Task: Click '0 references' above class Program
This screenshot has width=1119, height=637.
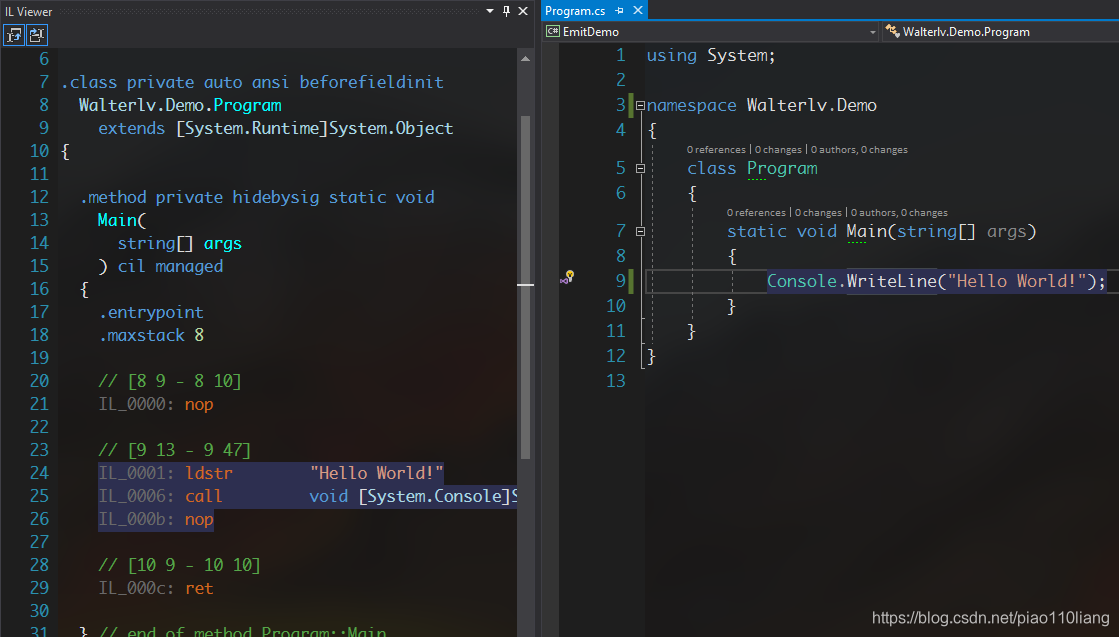Action: pyautogui.click(x=716, y=150)
